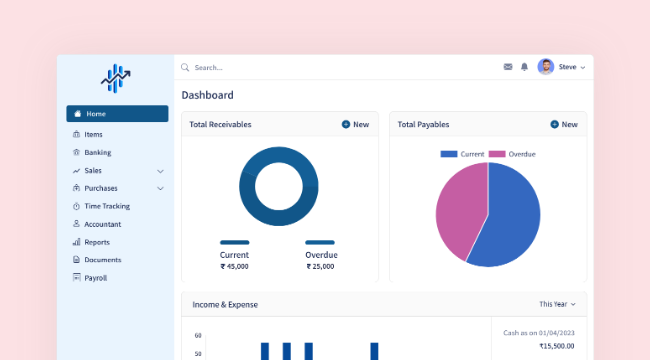Click the search magnifier icon
The width and height of the screenshot is (650, 360).
tap(185, 67)
